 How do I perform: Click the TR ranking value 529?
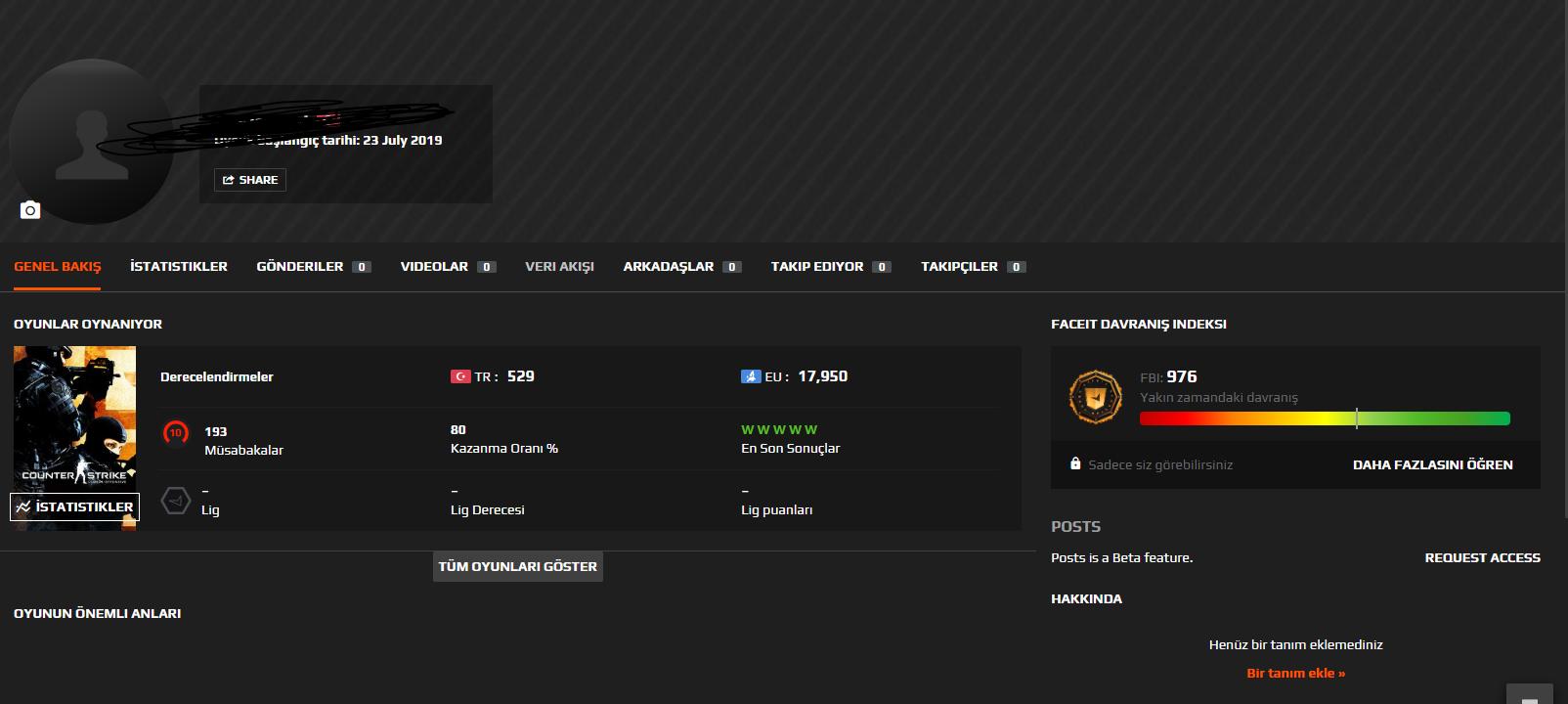[521, 376]
